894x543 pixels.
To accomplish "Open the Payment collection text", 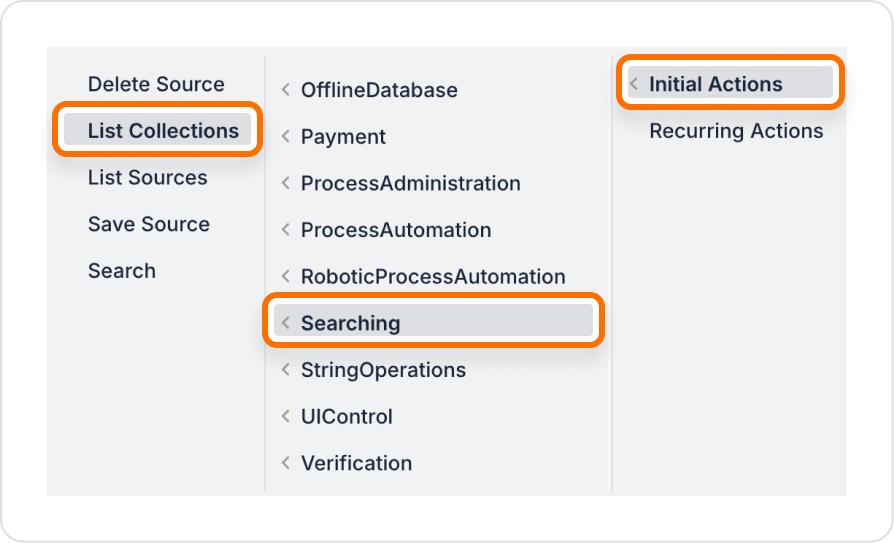I will tap(343, 137).
